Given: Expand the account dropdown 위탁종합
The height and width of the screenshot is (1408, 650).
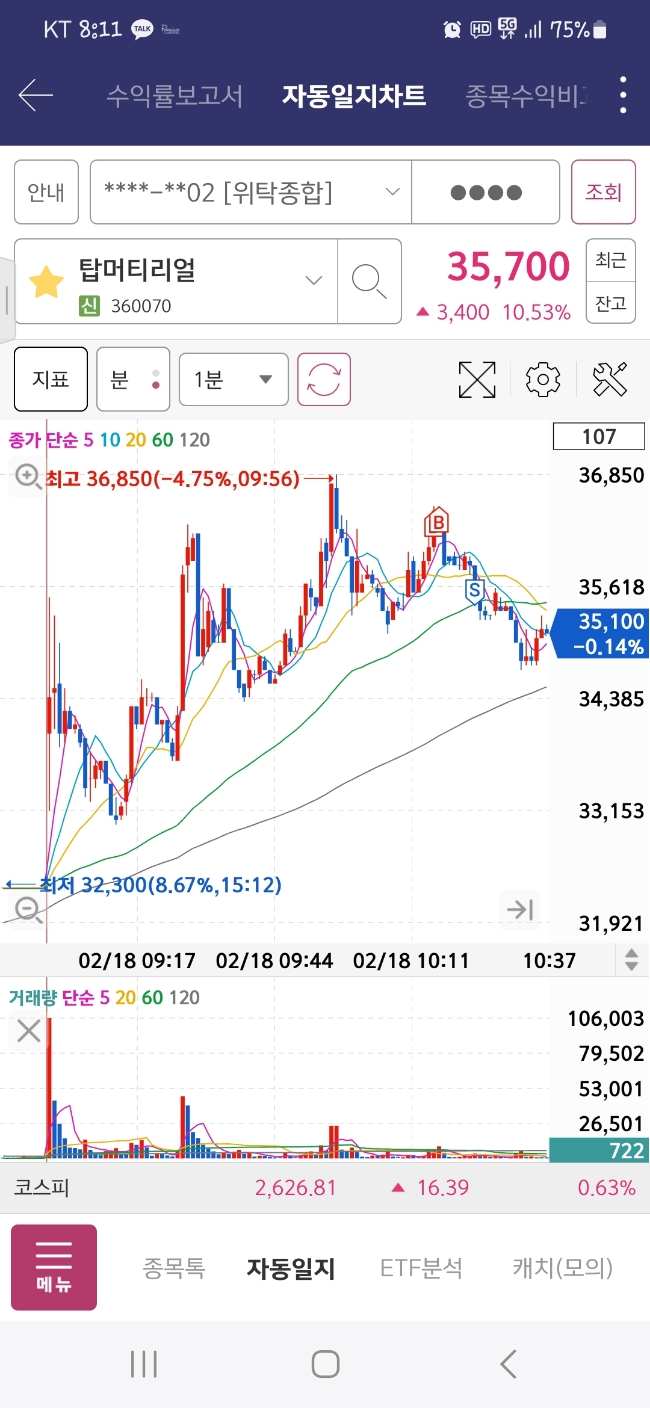Looking at the screenshot, I should pyautogui.click(x=250, y=192).
